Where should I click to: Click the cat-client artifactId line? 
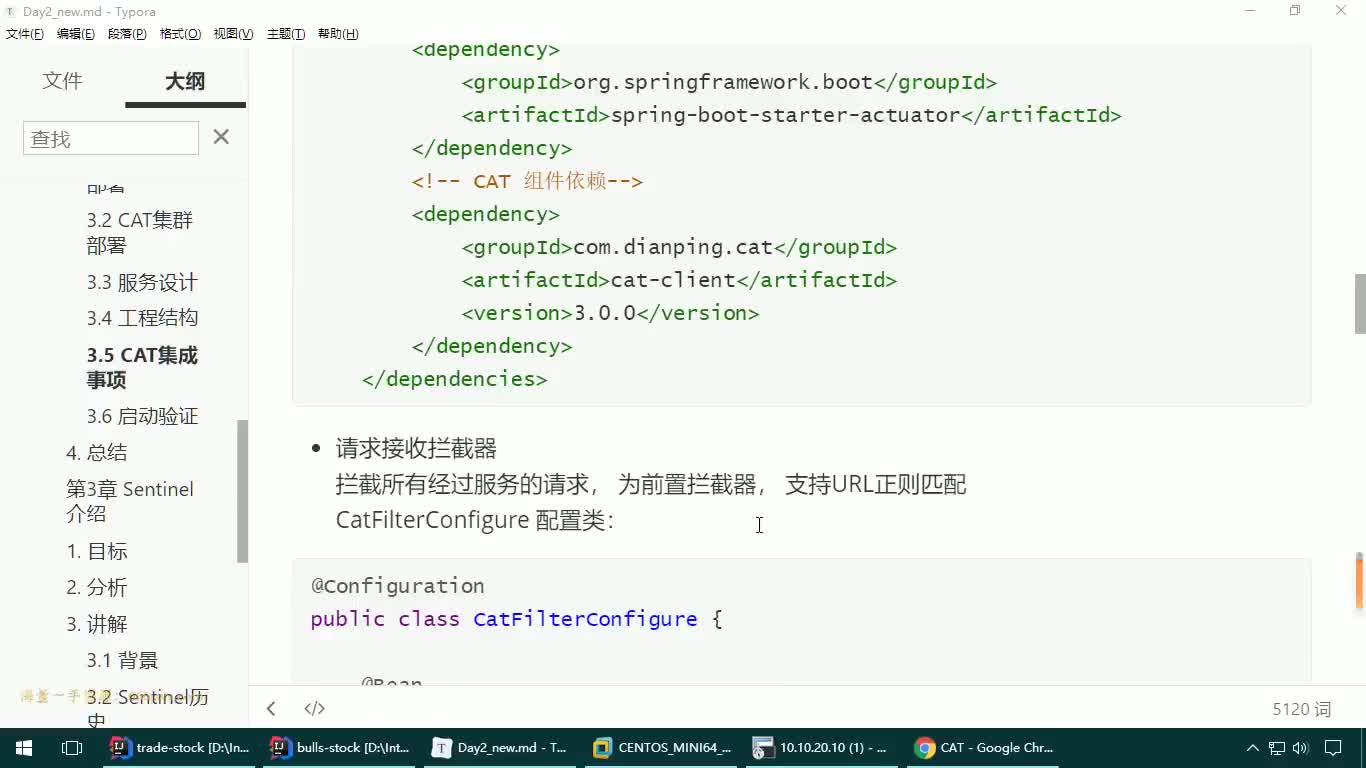679,280
